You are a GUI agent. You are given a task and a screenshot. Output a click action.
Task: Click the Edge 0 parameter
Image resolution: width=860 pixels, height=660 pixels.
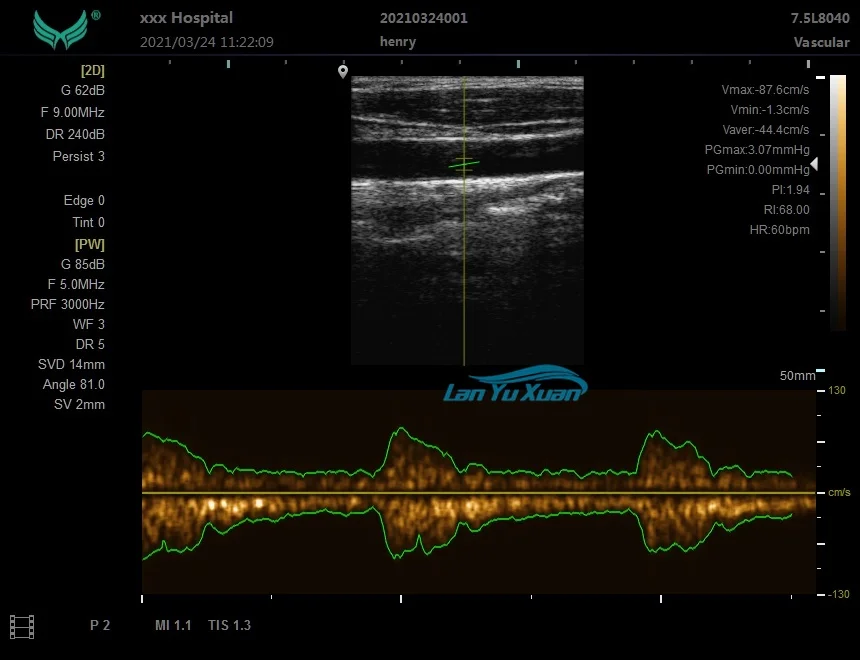tap(84, 200)
